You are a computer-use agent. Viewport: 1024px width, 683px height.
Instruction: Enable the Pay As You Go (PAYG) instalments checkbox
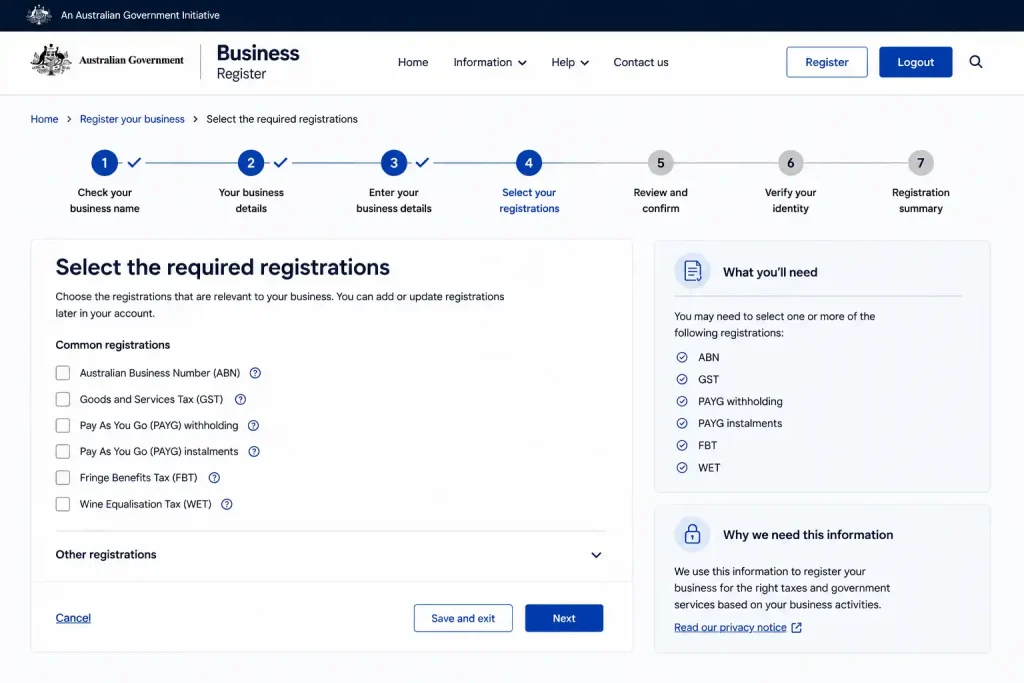(x=63, y=451)
